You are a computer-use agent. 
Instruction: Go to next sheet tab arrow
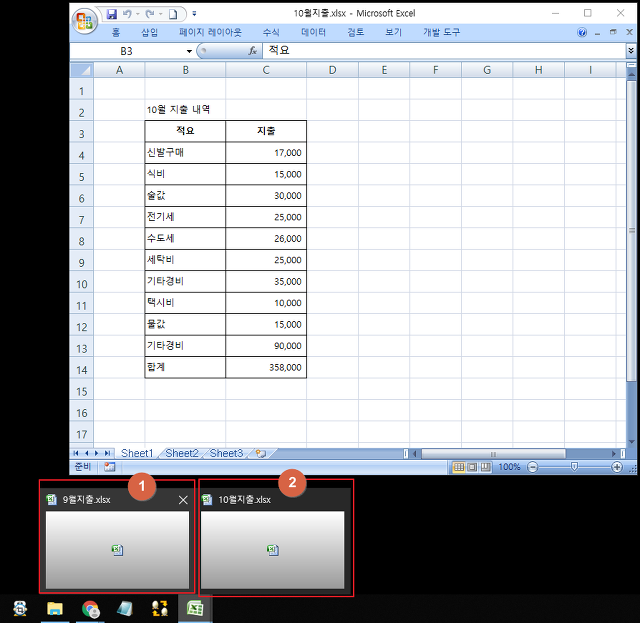(x=97, y=453)
